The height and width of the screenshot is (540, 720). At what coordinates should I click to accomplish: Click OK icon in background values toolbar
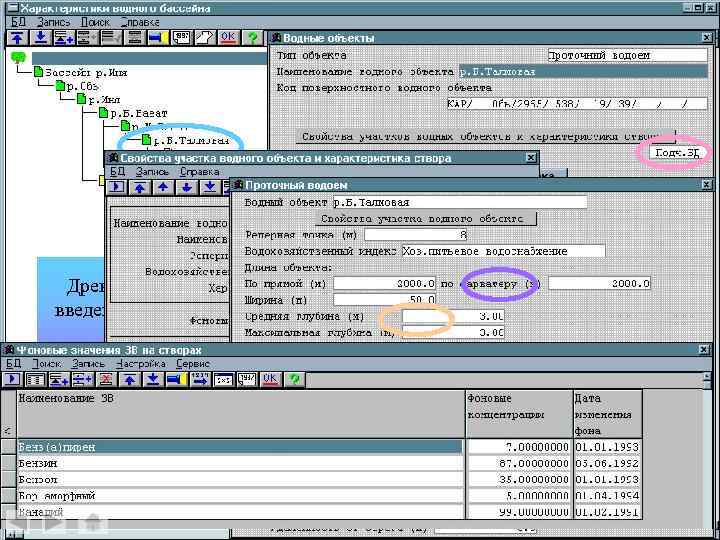tap(270, 380)
